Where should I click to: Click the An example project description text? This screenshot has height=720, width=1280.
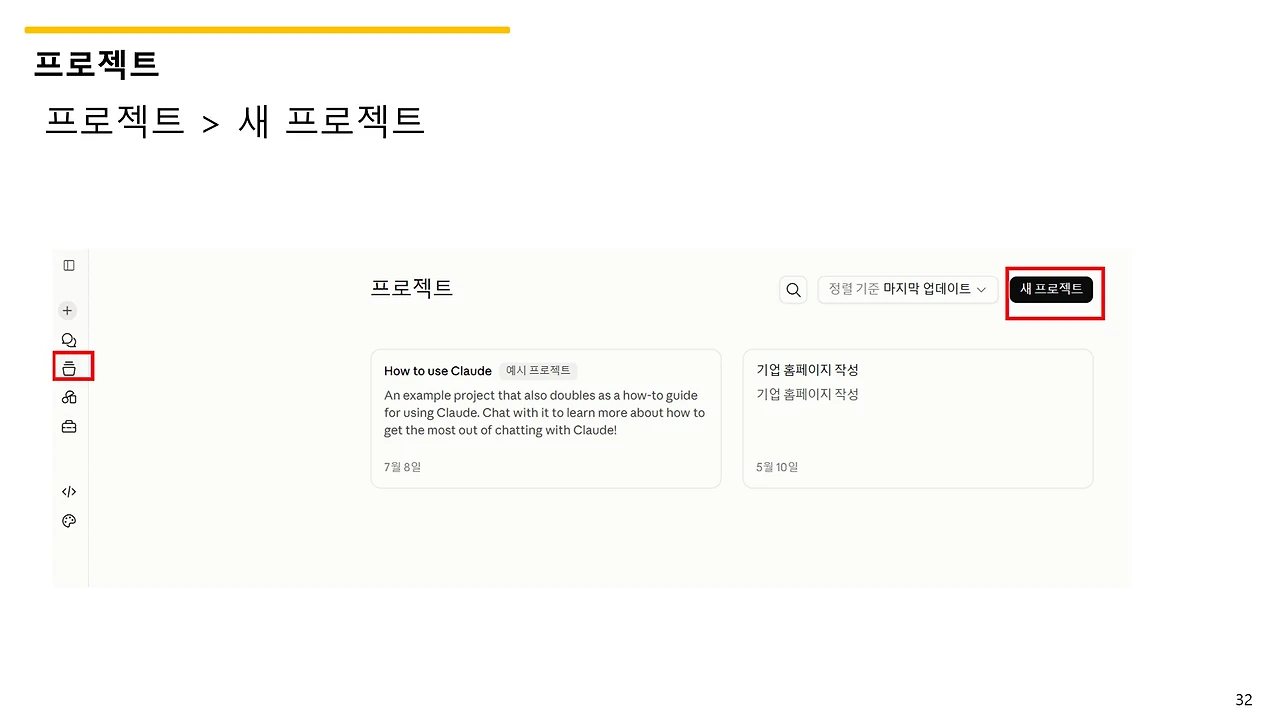pos(545,413)
